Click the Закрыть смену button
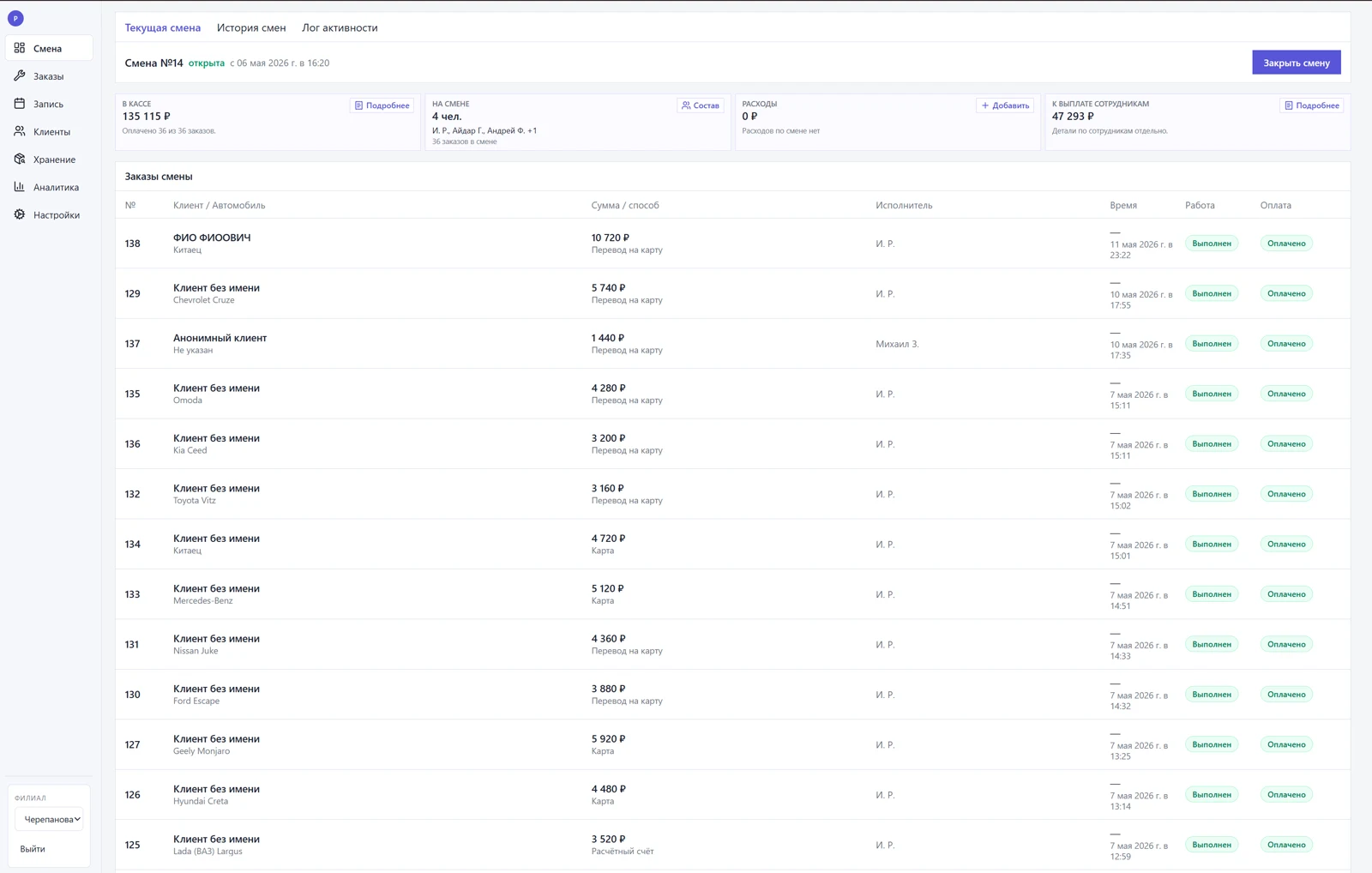Screen dimensions: 1372x873 (1296, 63)
